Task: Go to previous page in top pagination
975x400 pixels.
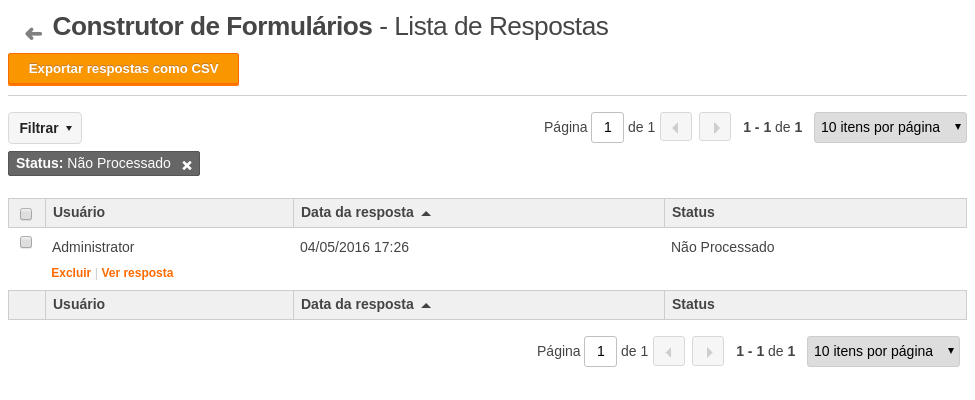Action: [x=675, y=127]
